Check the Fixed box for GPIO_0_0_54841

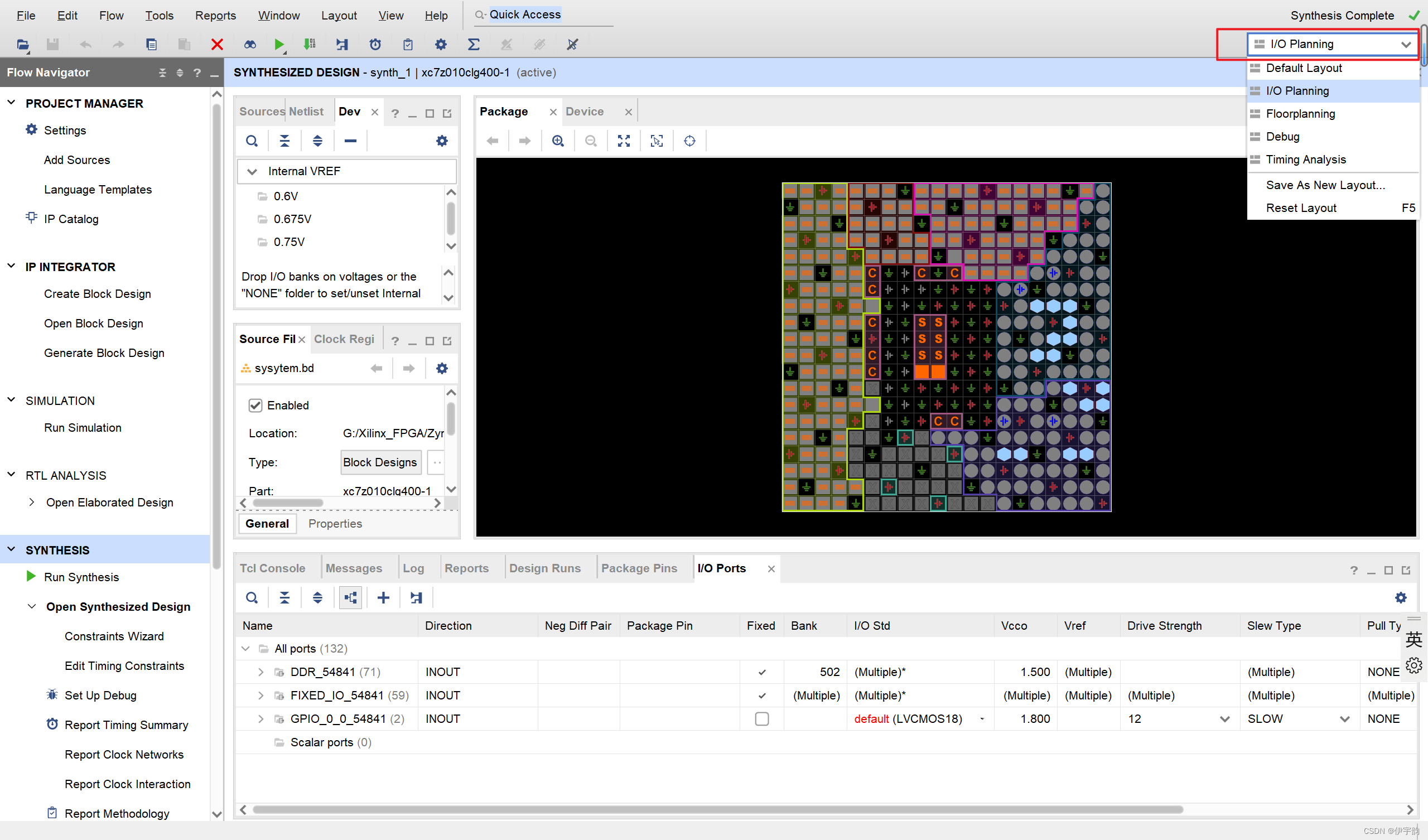(x=761, y=719)
